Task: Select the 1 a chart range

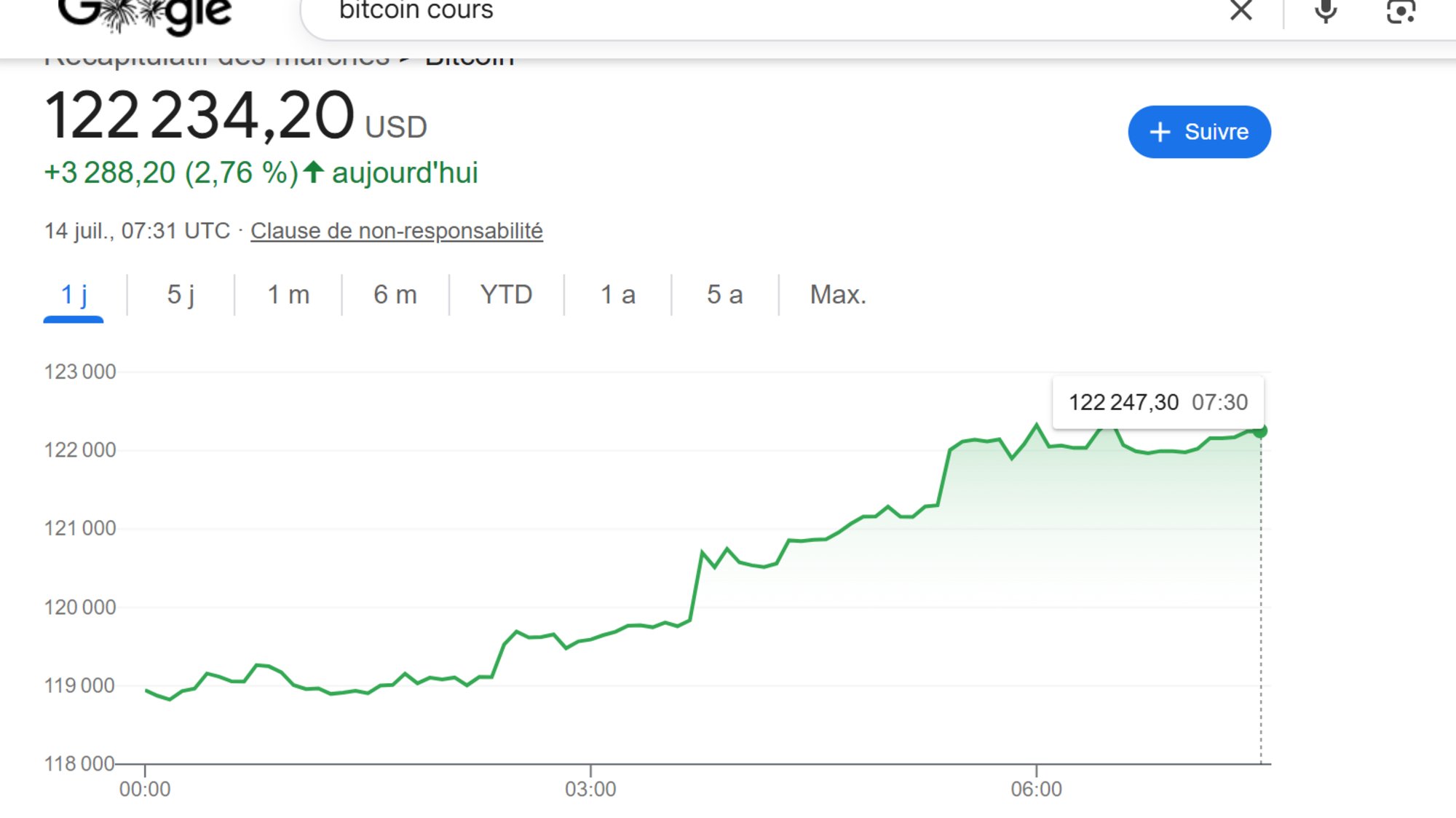Action: pyautogui.click(x=617, y=295)
